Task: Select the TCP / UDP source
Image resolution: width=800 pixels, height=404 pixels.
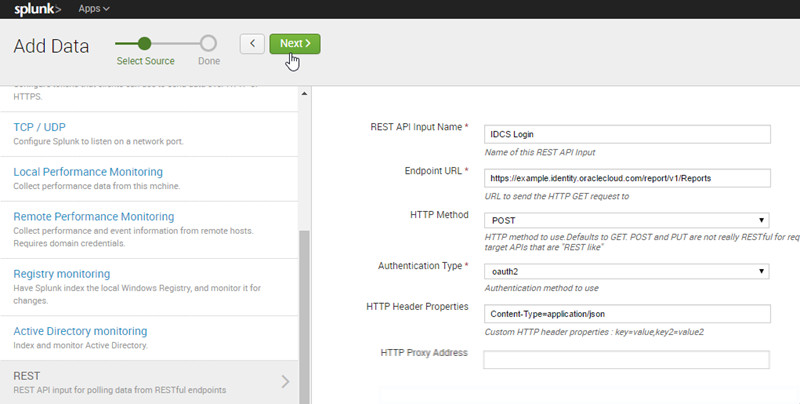Action: pyautogui.click(x=46, y=128)
